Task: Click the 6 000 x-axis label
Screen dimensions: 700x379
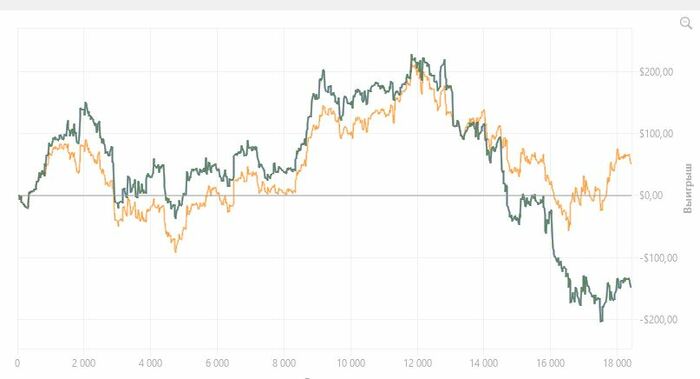Action: tap(217, 363)
